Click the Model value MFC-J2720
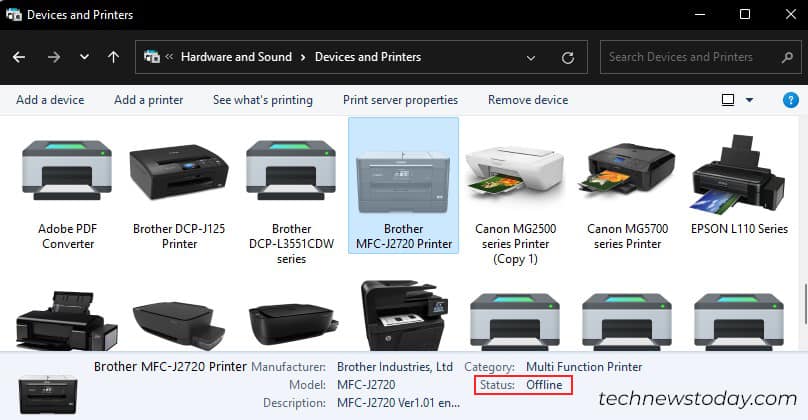Screen dimensions: 808x420 (366, 385)
